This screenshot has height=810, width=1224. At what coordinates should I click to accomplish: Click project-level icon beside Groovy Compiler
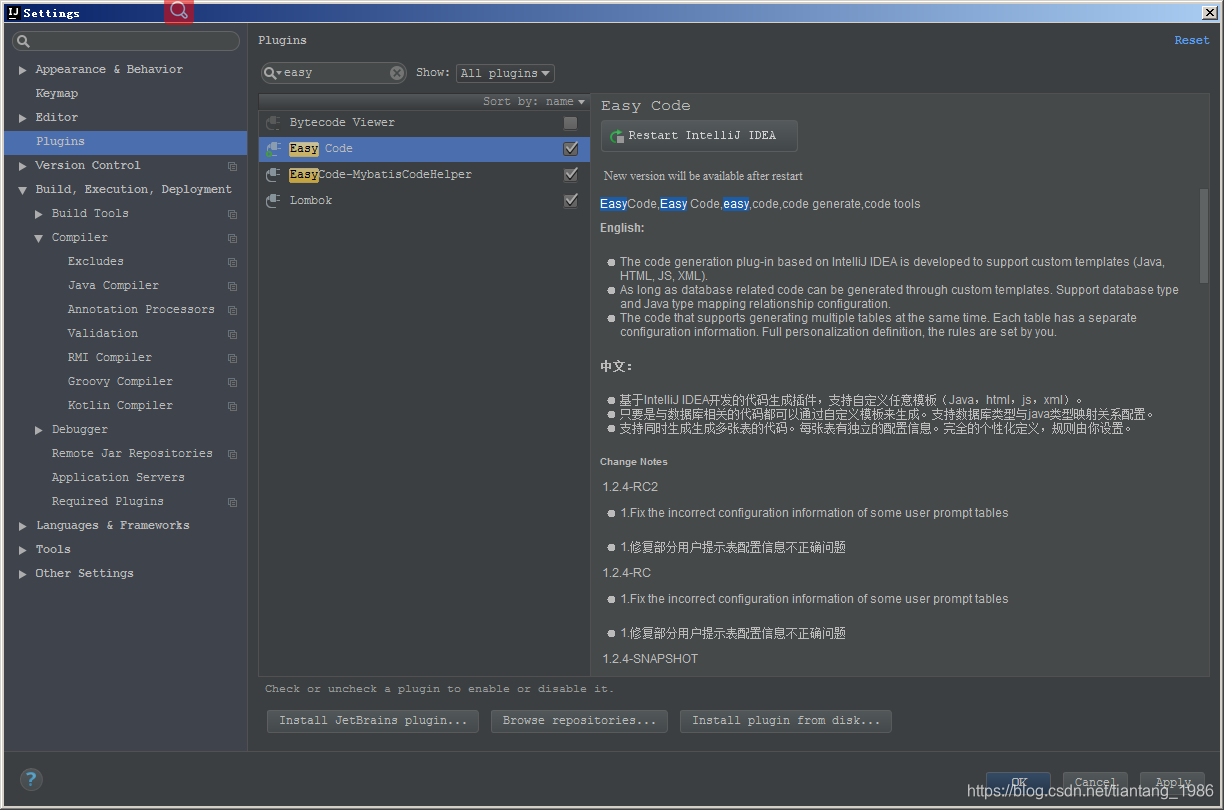click(232, 382)
